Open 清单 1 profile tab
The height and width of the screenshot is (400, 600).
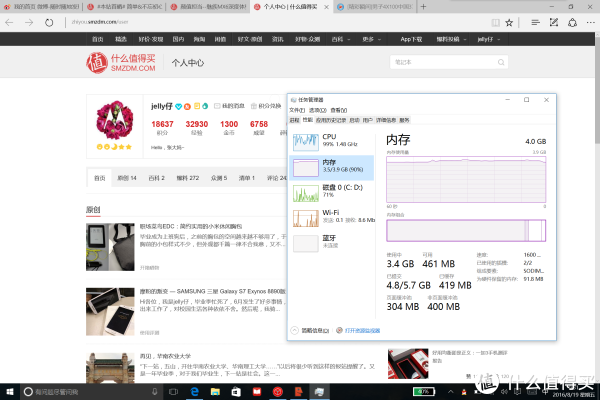[247, 178]
